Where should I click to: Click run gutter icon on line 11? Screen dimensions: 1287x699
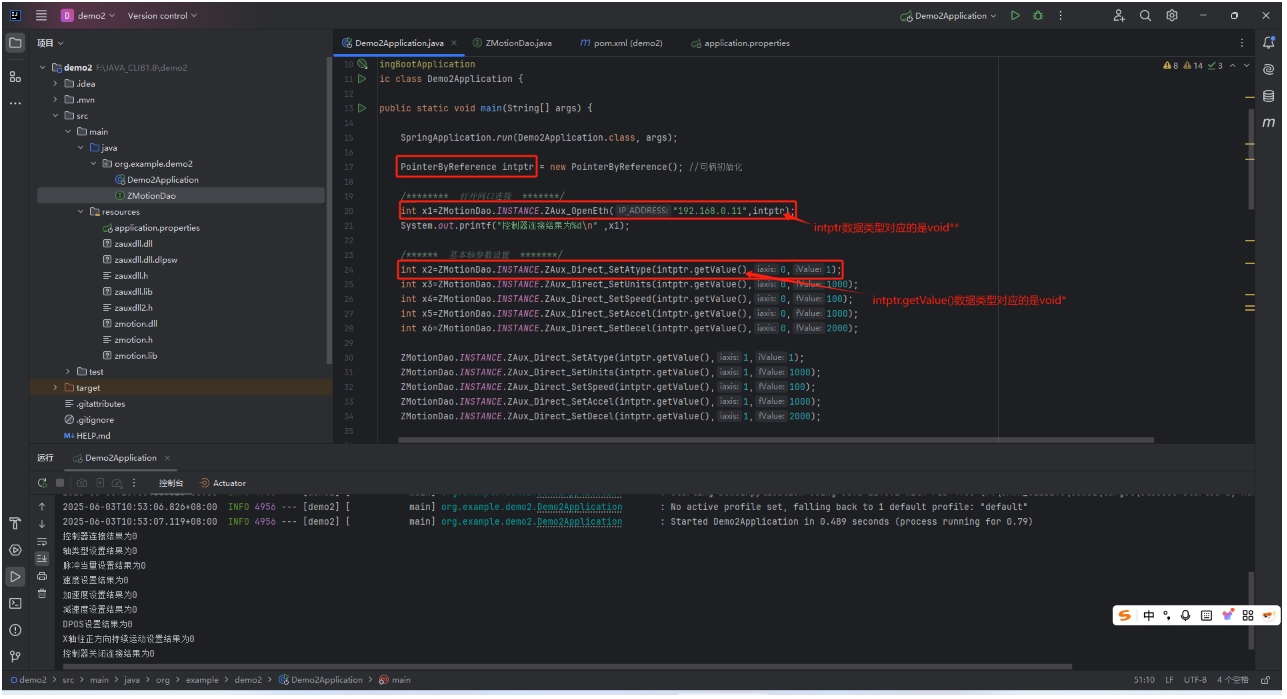362,78
